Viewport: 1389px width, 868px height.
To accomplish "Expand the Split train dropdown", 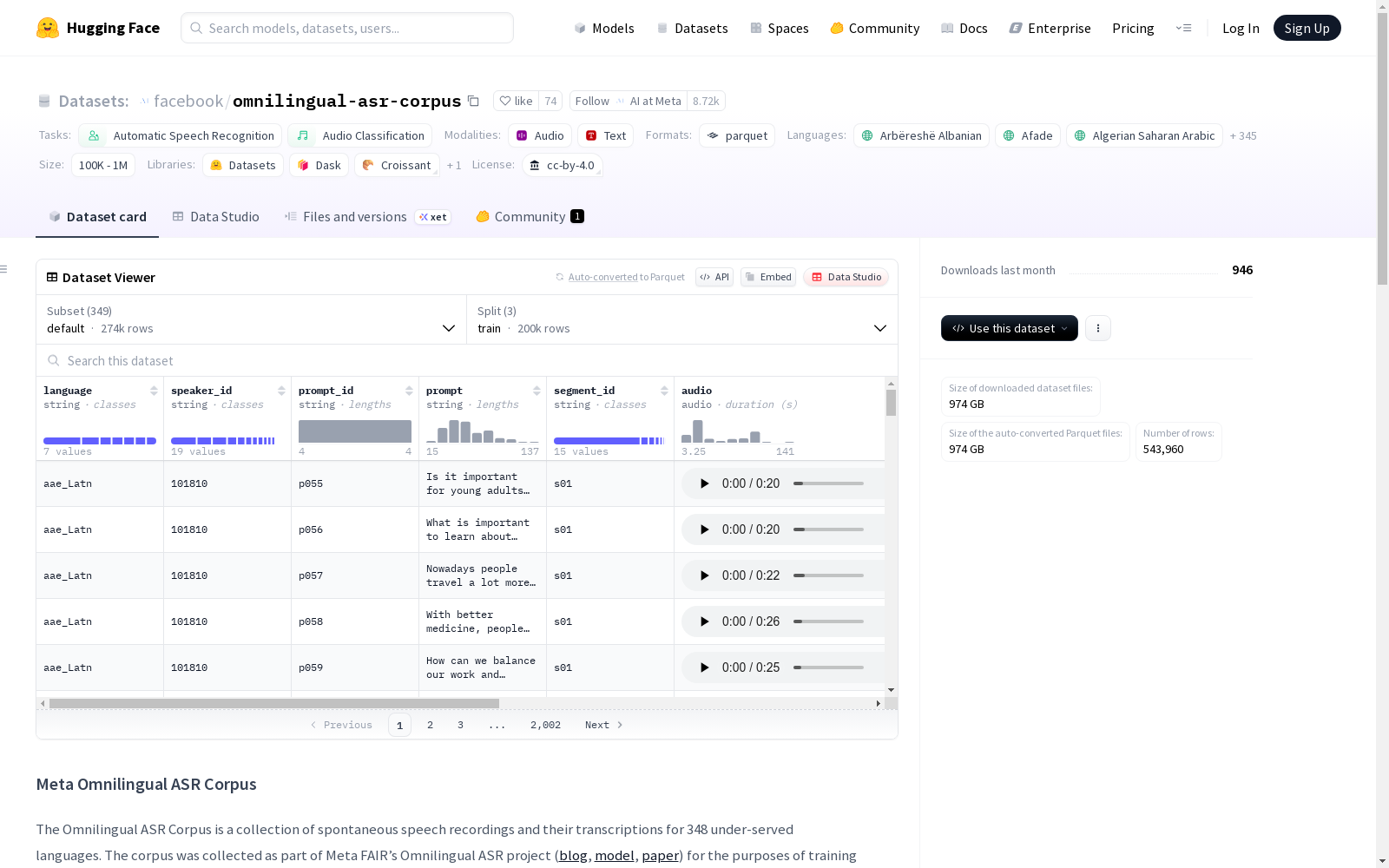I will point(682,319).
